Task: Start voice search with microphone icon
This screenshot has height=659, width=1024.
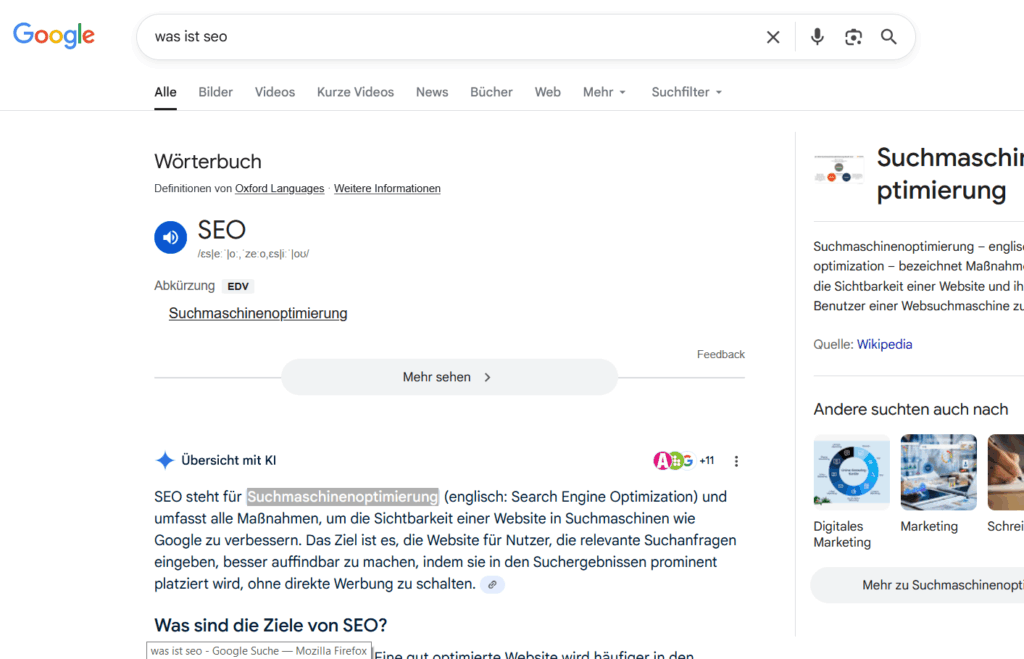Action: (817, 37)
